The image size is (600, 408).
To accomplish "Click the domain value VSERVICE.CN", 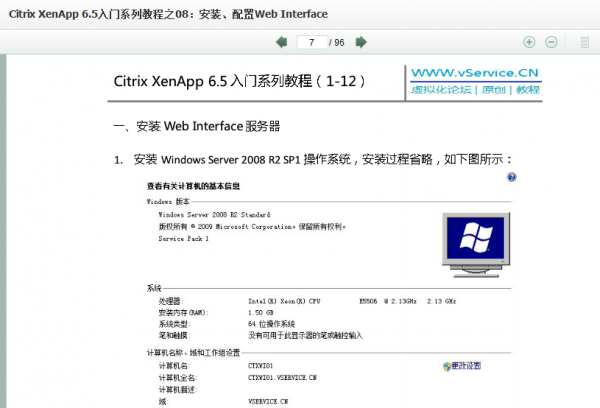I will [268, 401].
